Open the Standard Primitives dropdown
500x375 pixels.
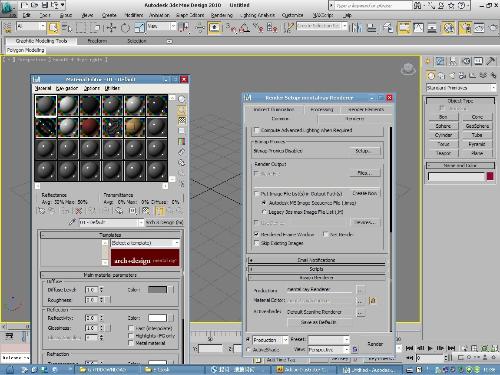click(x=461, y=88)
